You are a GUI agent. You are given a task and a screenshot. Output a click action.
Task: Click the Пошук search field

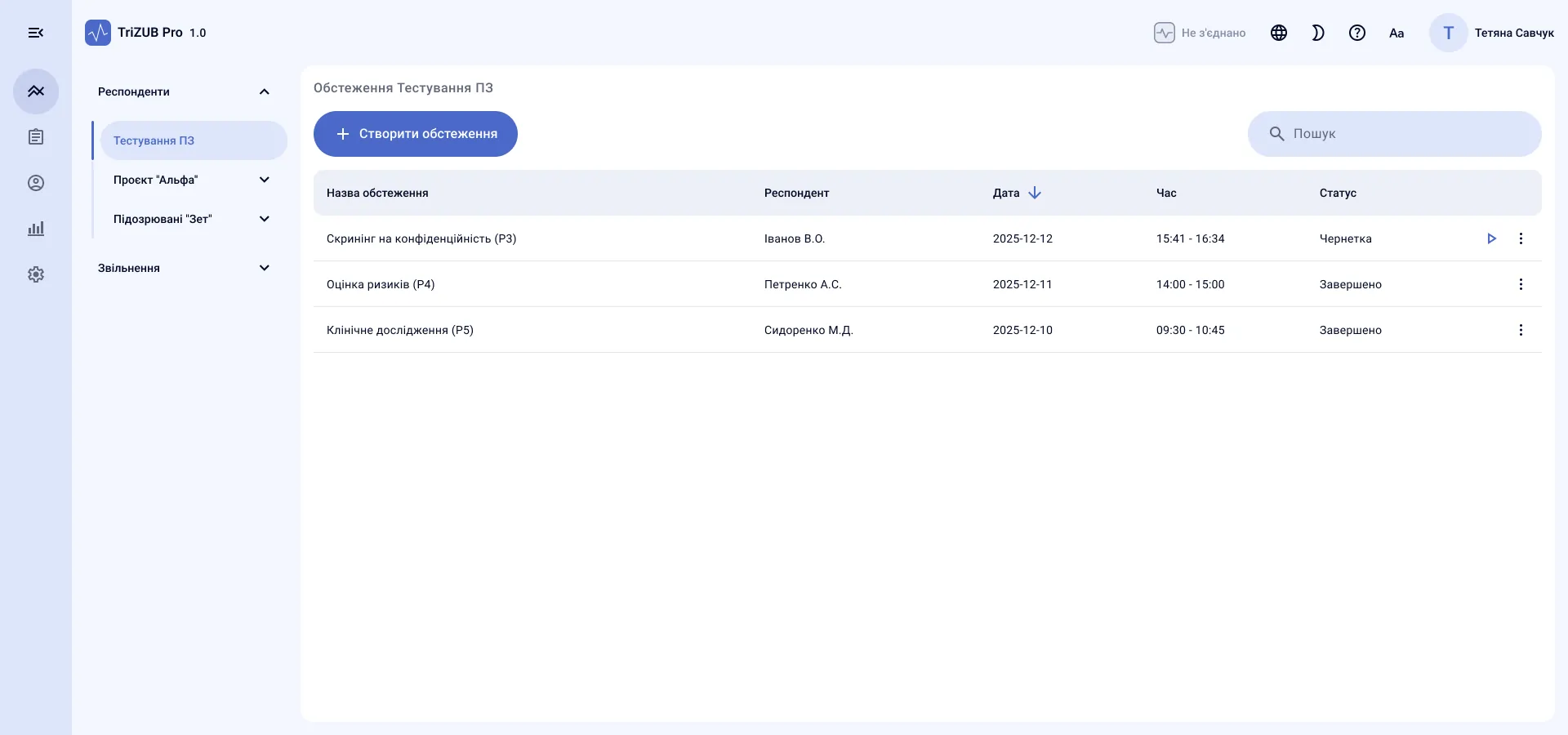1395,134
